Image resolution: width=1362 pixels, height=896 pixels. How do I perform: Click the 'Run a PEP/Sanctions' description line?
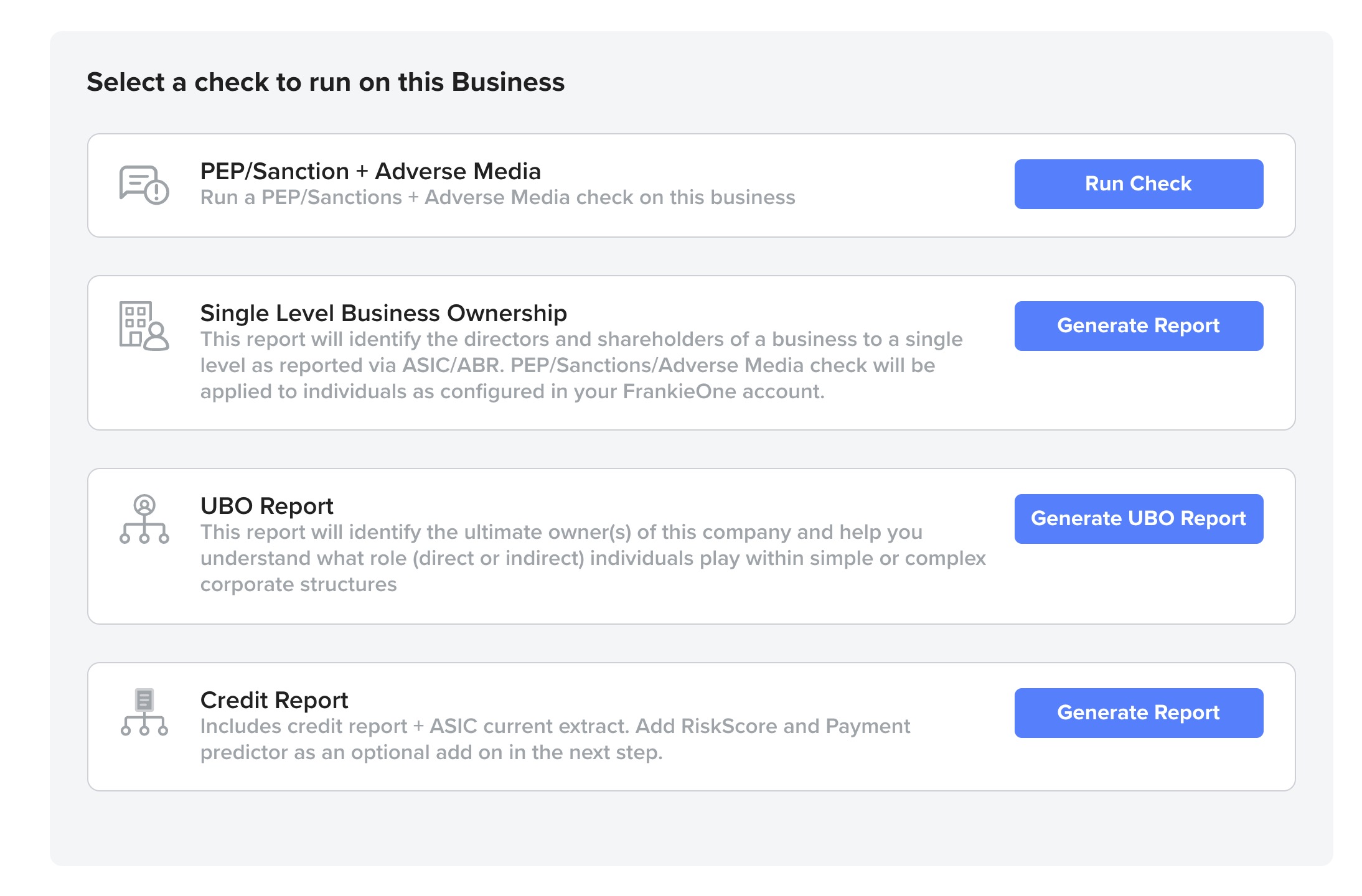tap(497, 198)
